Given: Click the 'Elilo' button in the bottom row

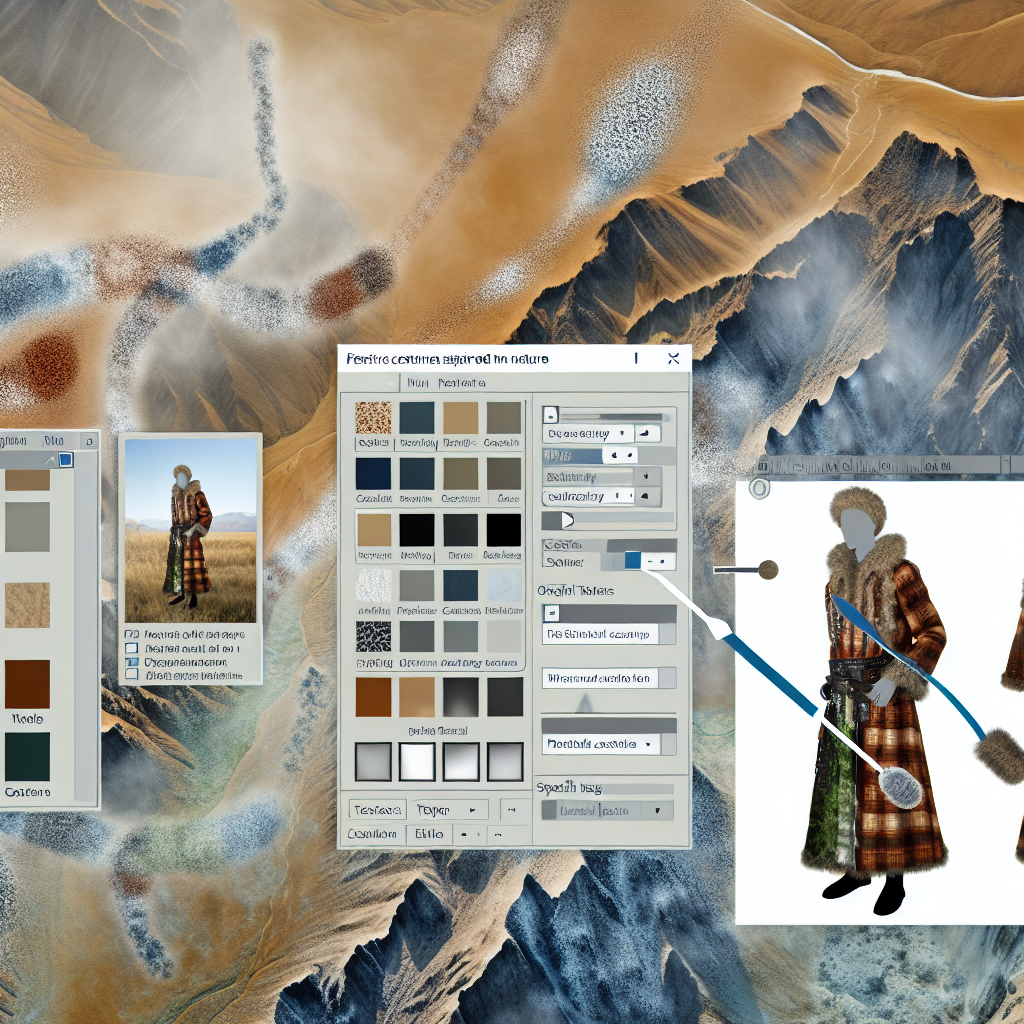Looking at the screenshot, I should tap(428, 833).
